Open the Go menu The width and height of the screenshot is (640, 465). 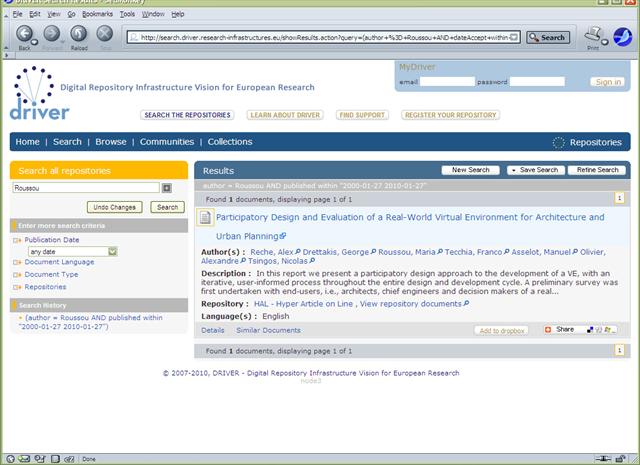pos(71,14)
